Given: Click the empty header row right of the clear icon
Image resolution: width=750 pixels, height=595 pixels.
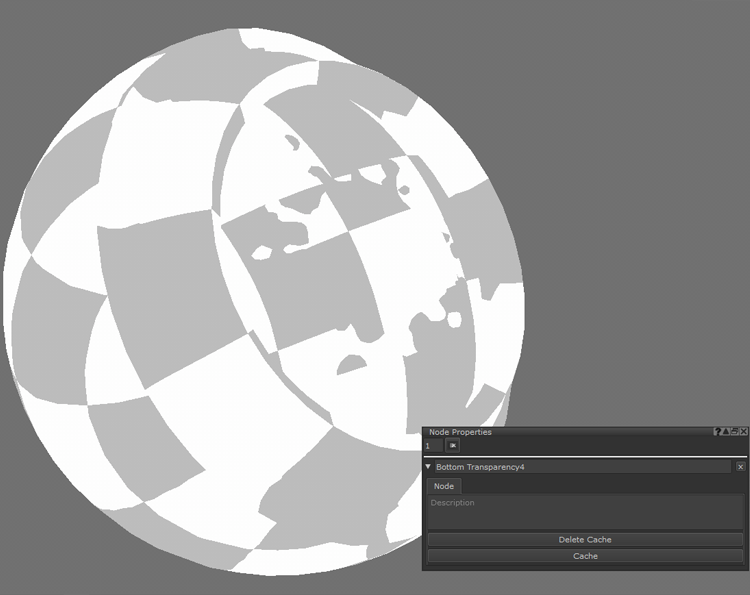Looking at the screenshot, I should (600, 445).
